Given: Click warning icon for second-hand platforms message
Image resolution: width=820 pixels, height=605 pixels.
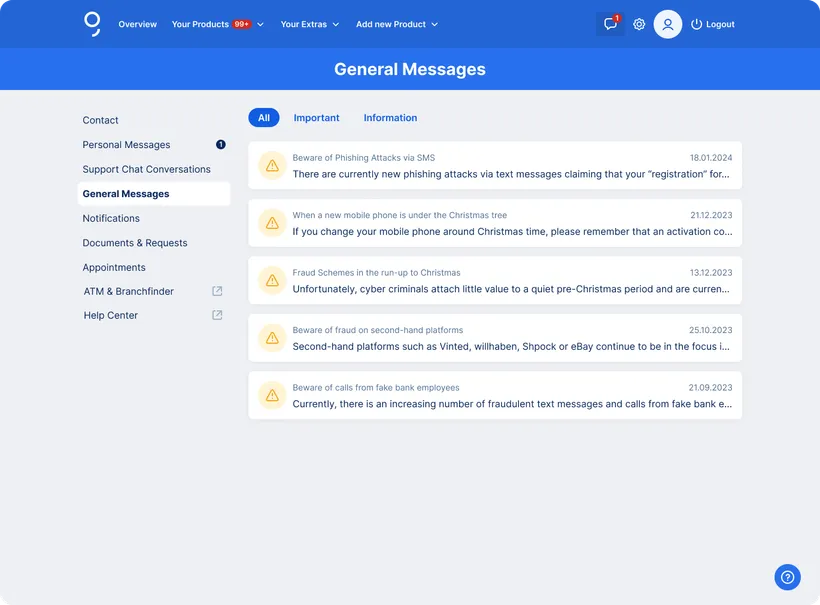Looking at the screenshot, I should [x=272, y=338].
